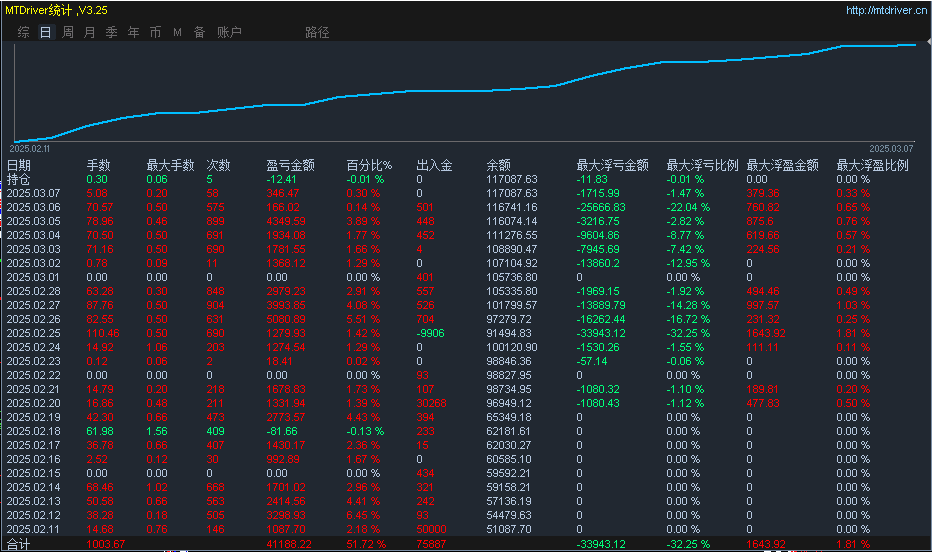
Task: Select the 2025.03.01 date row
Action: point(33,277)
